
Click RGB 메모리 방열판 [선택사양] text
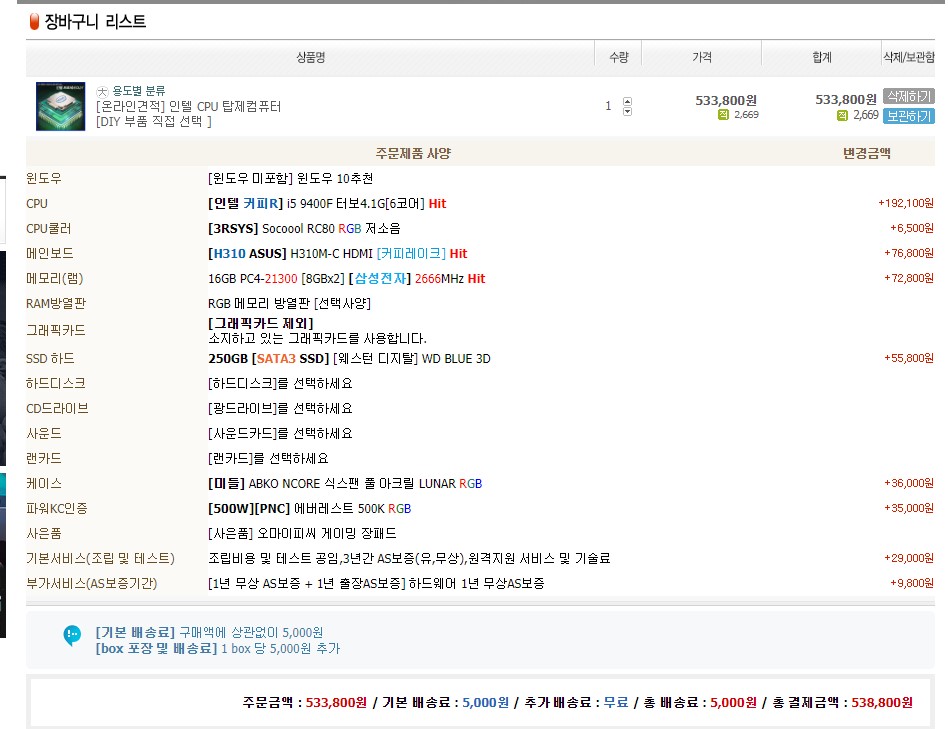tap(289, 303)
